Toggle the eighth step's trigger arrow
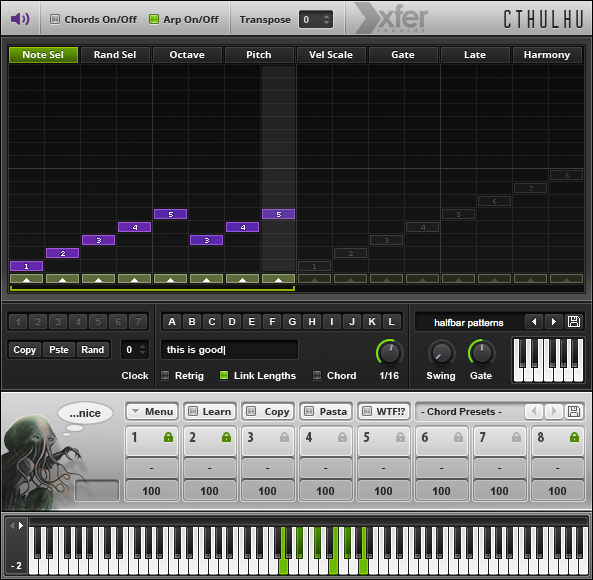Image resolution: width=593 pixels, height=580 pixels. 278,279
